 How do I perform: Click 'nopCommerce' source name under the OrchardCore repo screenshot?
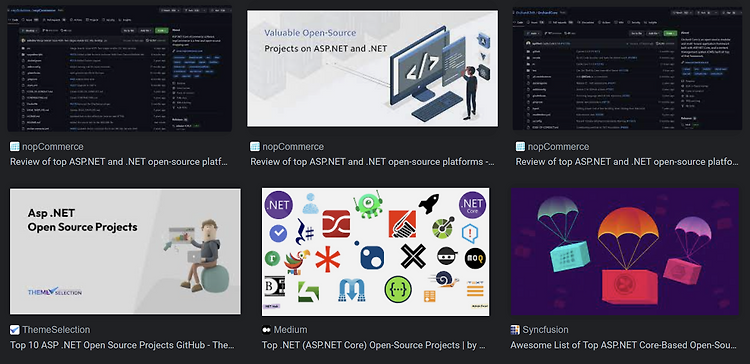(x=559, y=147)
